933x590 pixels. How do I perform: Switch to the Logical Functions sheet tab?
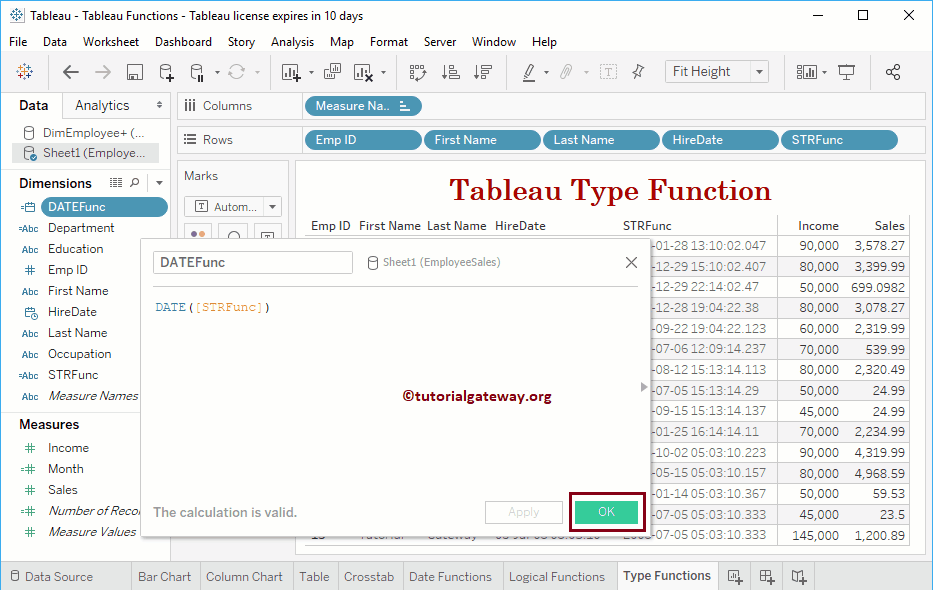click(558, 576)
